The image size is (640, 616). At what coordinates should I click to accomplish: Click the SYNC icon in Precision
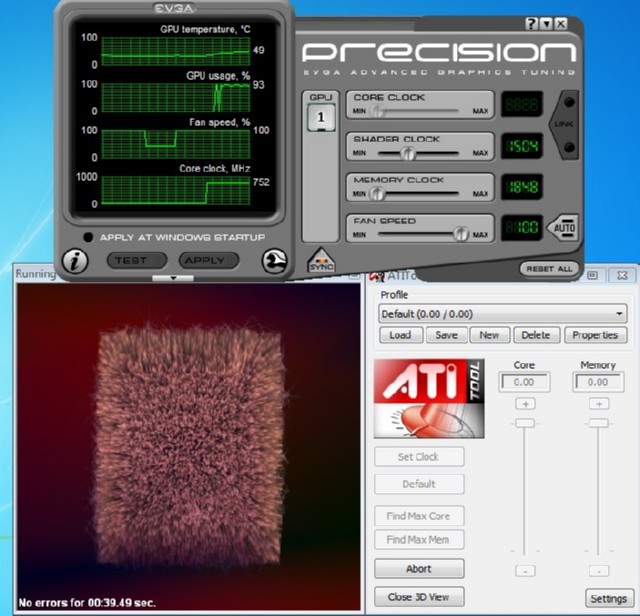(x=321, y=260)
